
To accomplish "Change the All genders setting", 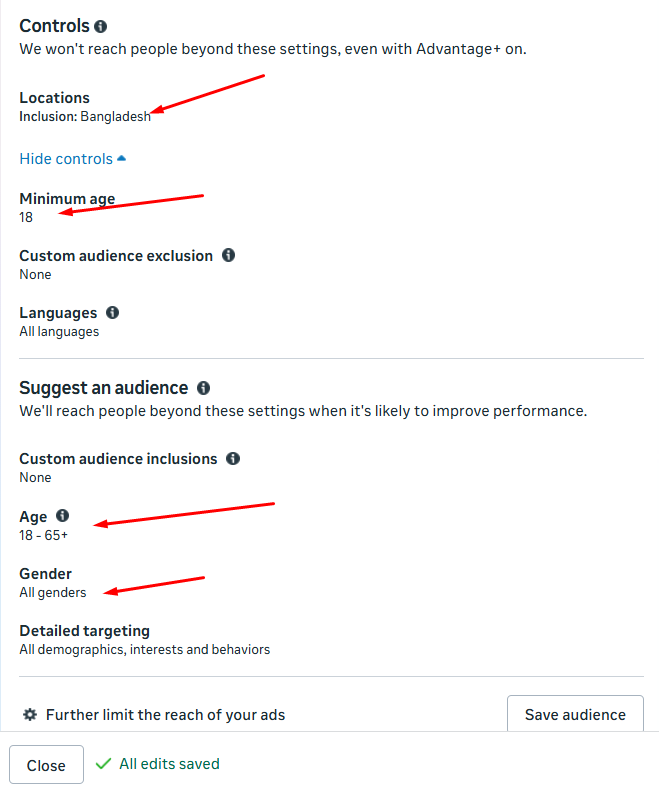I will pos(53,592).
